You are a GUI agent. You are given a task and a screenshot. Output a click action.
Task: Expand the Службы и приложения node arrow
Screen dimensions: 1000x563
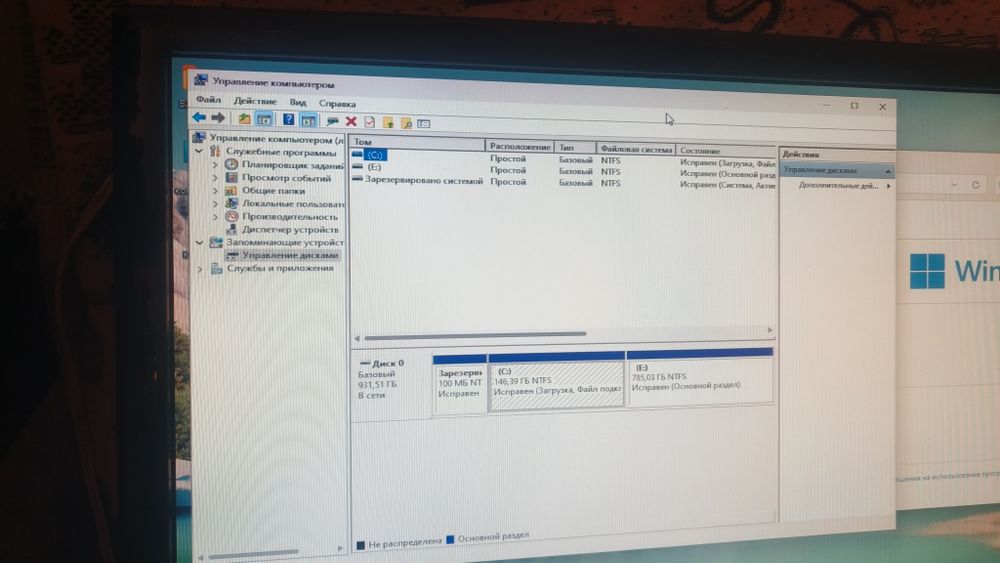[x=200, y=269]
